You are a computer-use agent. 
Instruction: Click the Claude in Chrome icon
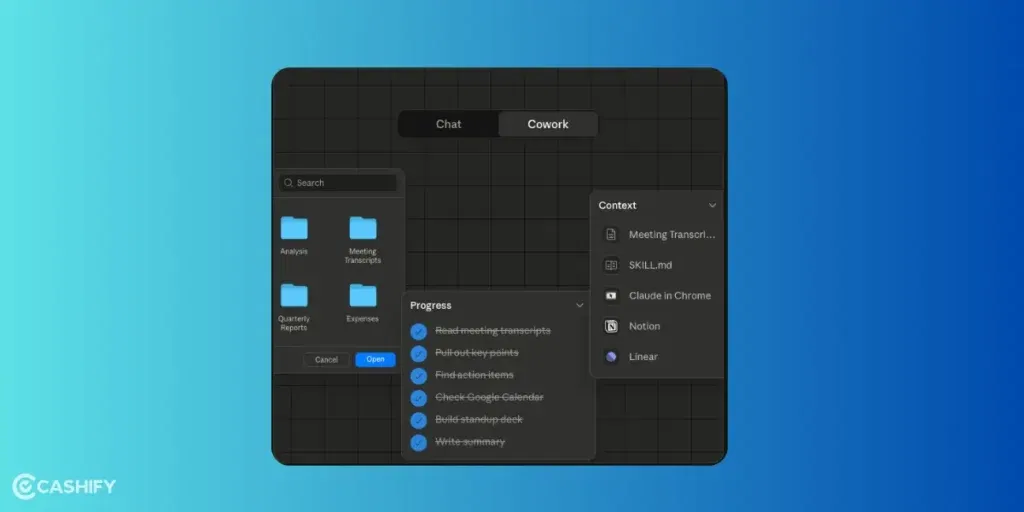(611, 296)
